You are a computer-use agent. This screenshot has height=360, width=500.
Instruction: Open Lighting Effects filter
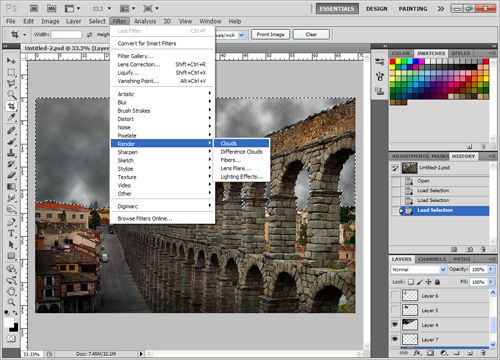(x=241, y=177)
